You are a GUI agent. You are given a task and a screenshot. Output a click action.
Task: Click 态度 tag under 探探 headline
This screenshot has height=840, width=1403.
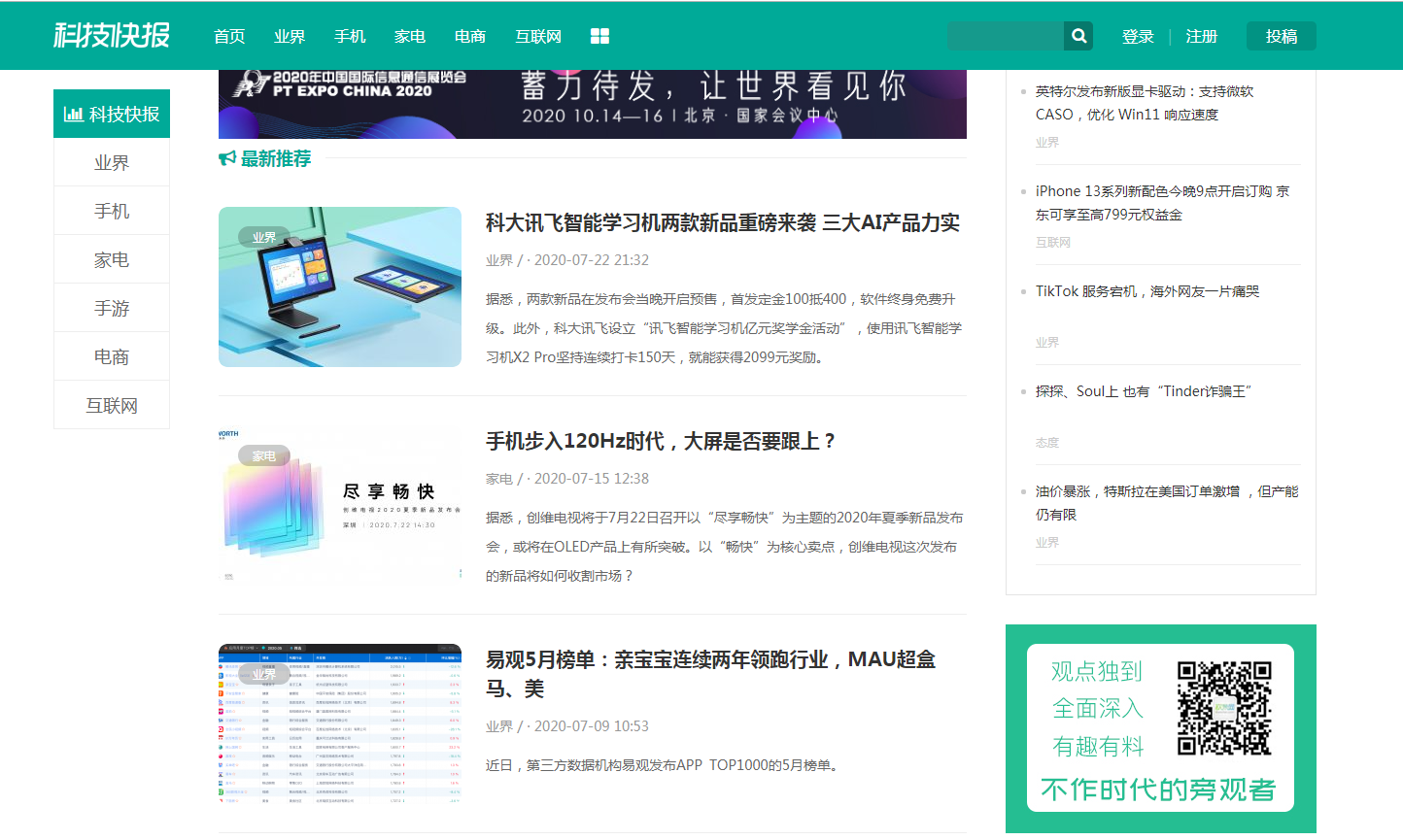click(x=1047, y=443)
